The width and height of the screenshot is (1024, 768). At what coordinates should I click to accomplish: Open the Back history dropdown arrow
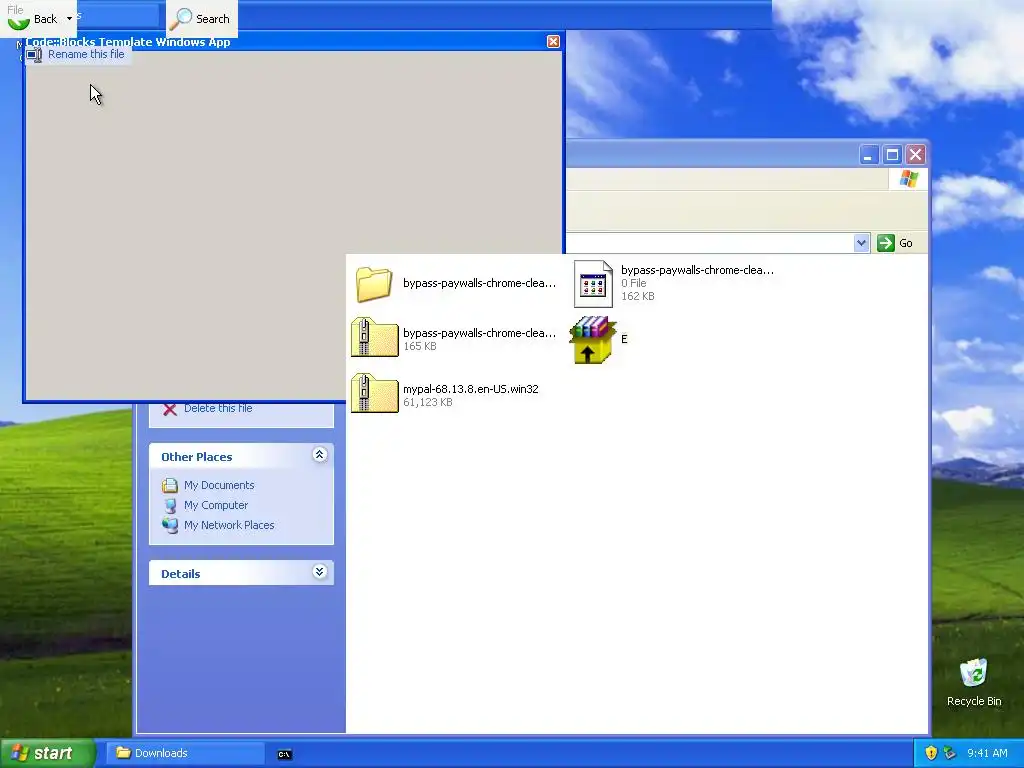point(69,19)
